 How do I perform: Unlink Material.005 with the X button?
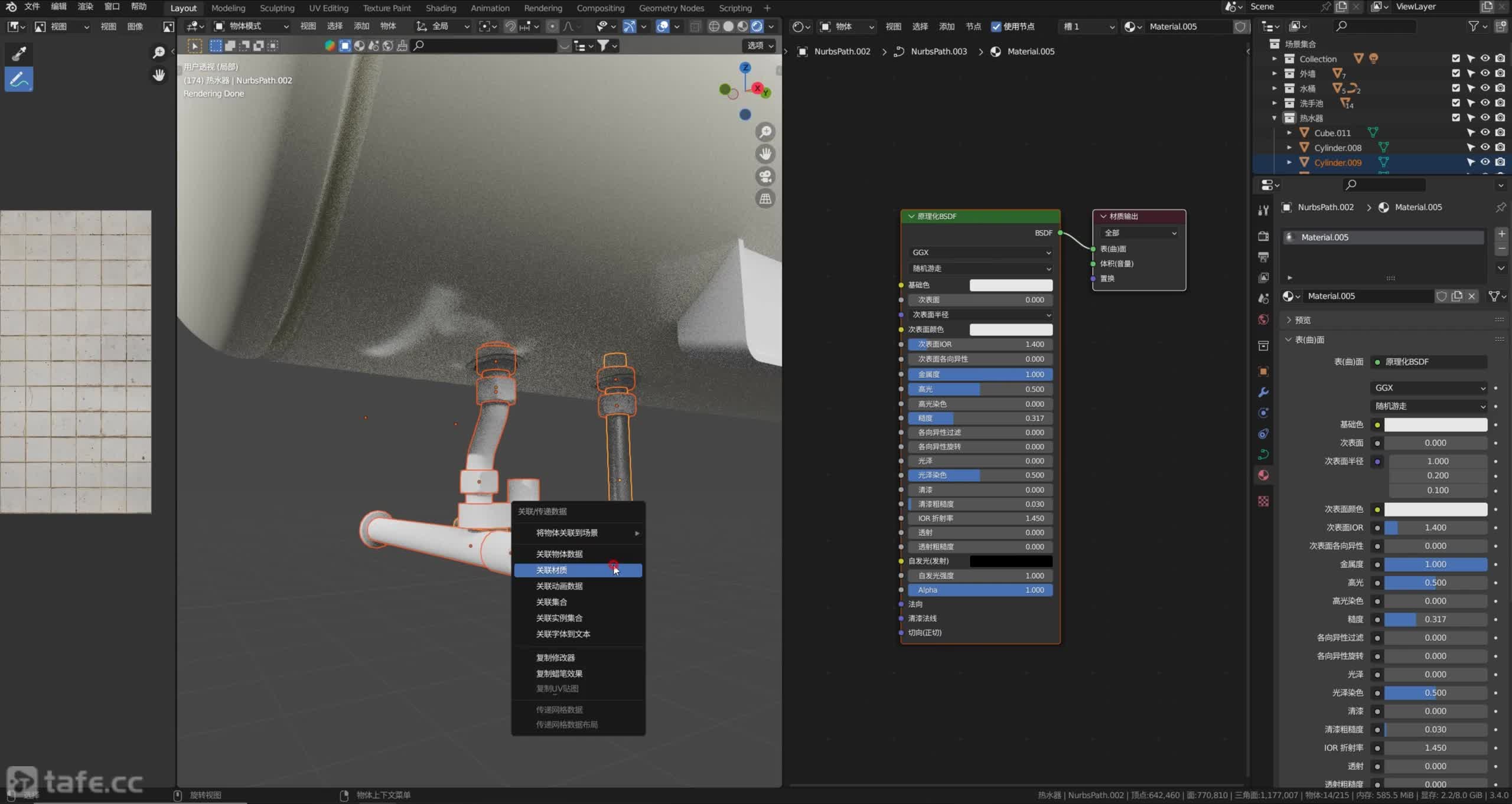[1472, 296]
